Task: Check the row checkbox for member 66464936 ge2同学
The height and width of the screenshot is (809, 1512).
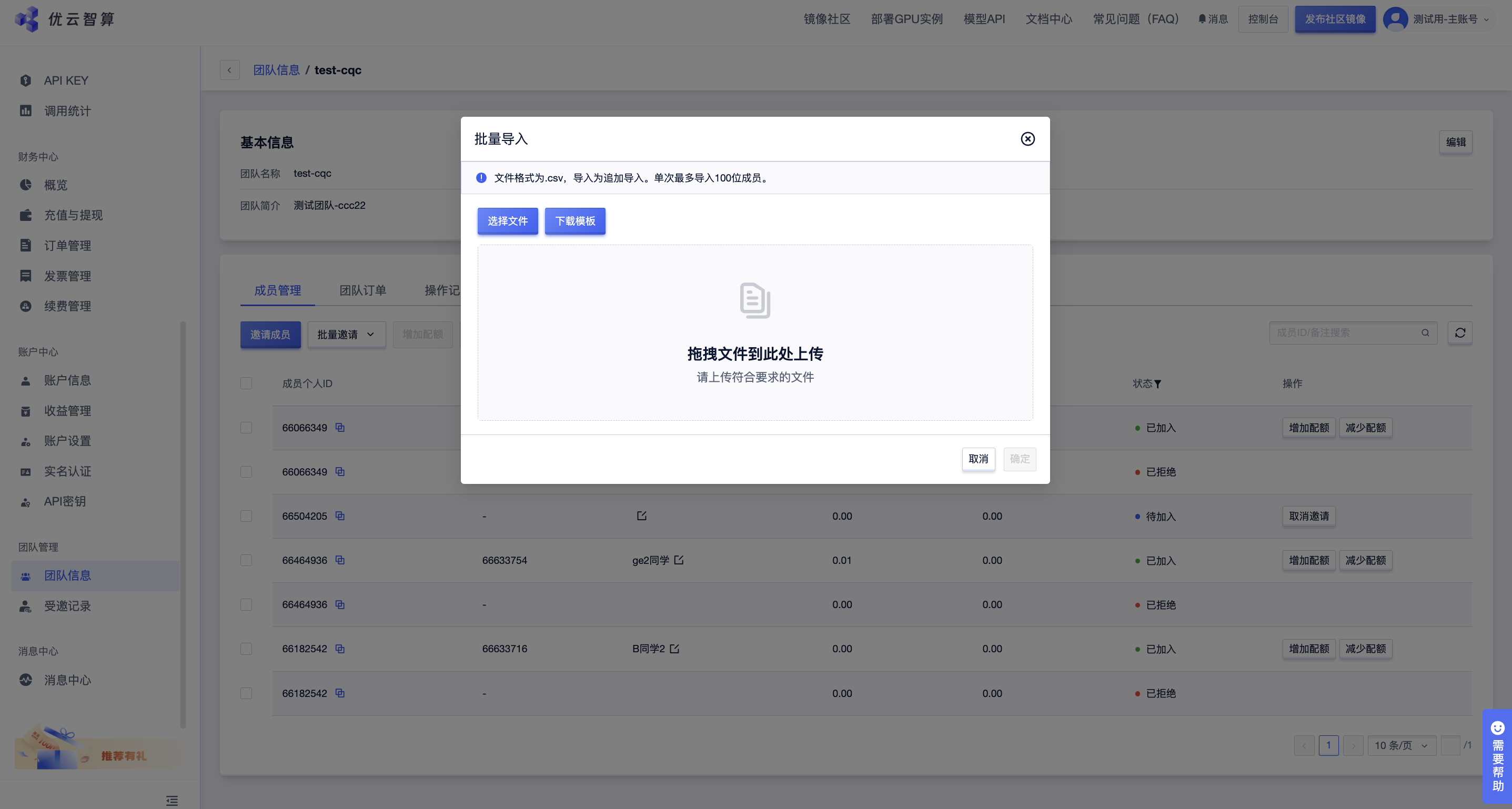Action: [x=246, y=560]
